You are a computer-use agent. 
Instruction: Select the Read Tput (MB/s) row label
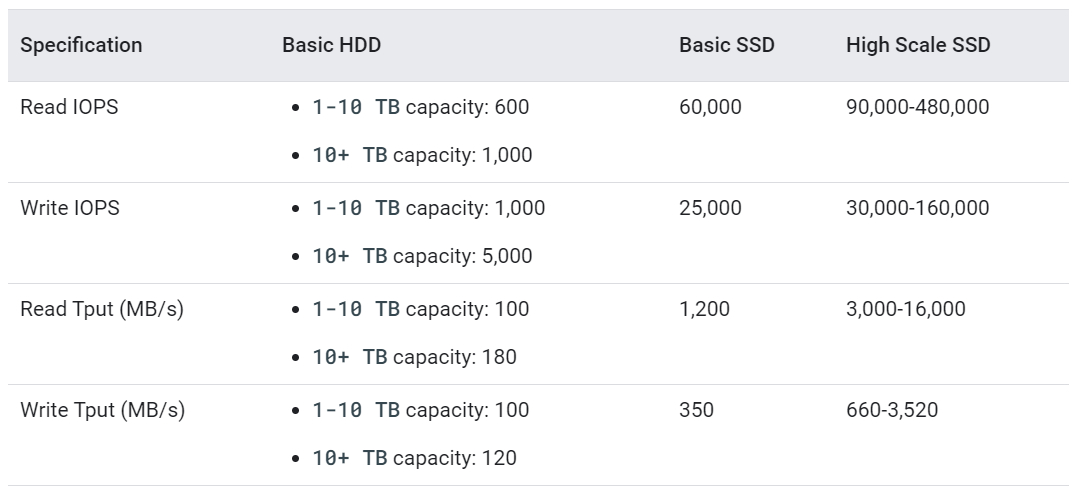(102, 309)
